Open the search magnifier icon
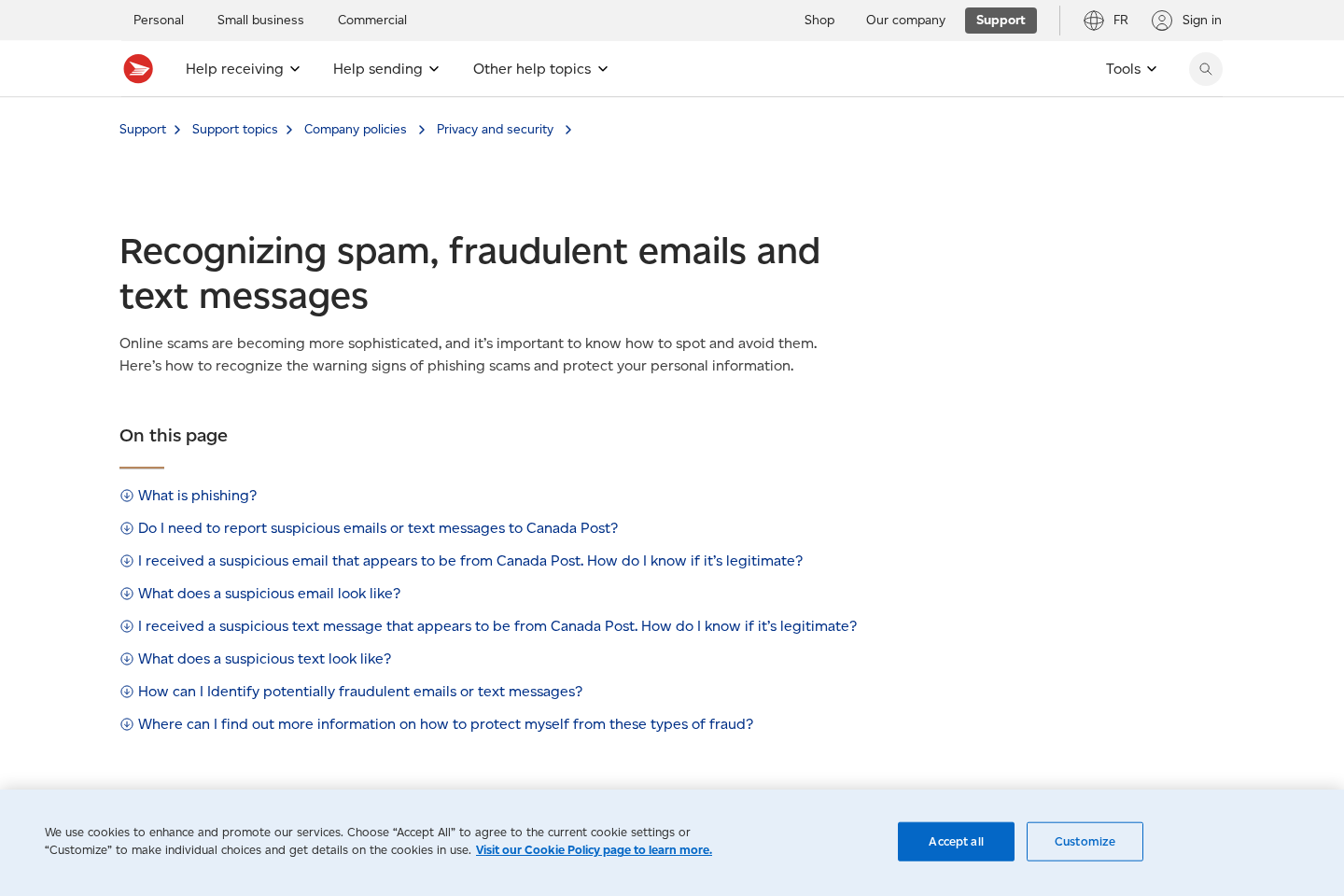The width and height of the screenshot is (1344, 896). 1206,69
